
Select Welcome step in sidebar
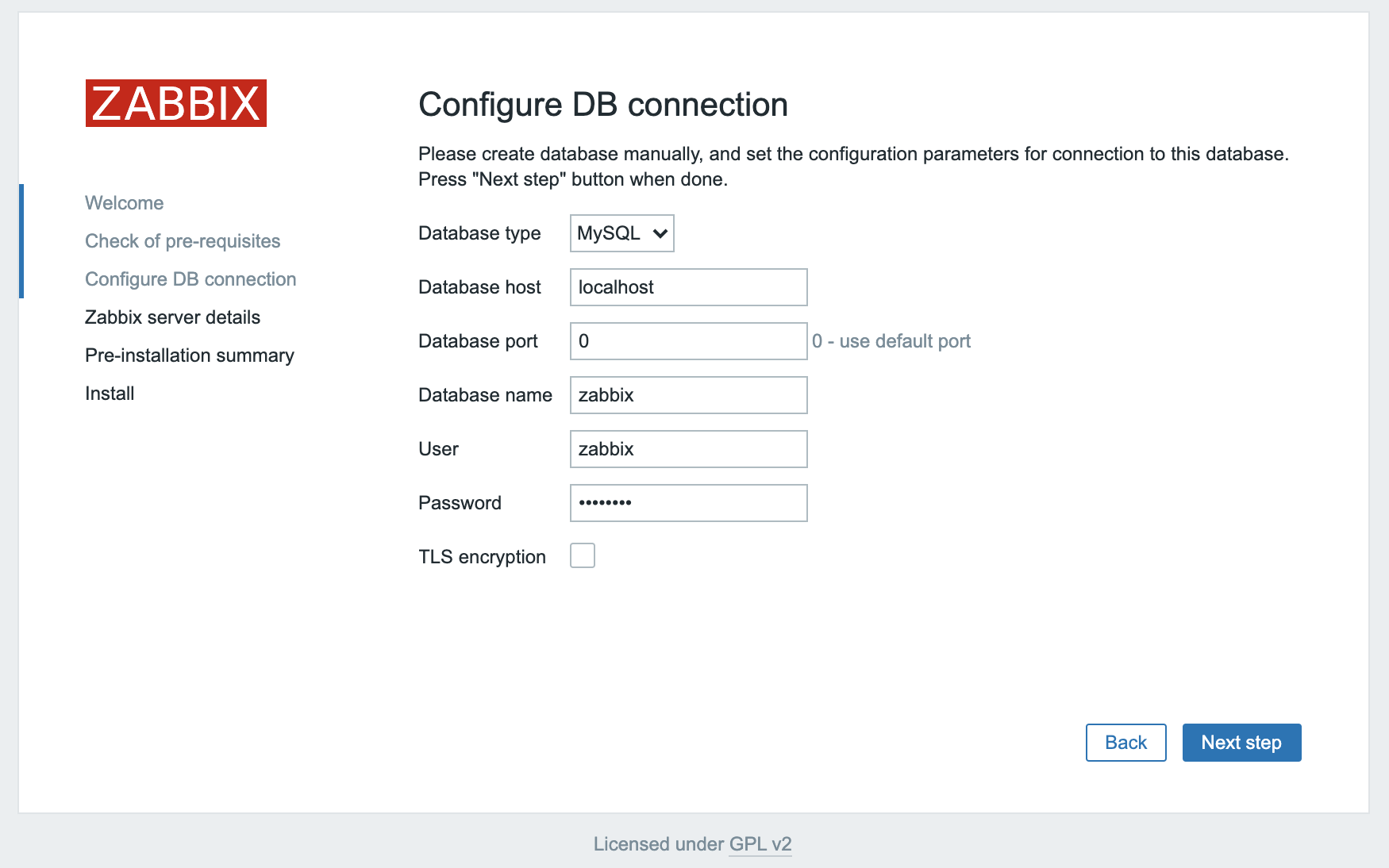(125, 203)
